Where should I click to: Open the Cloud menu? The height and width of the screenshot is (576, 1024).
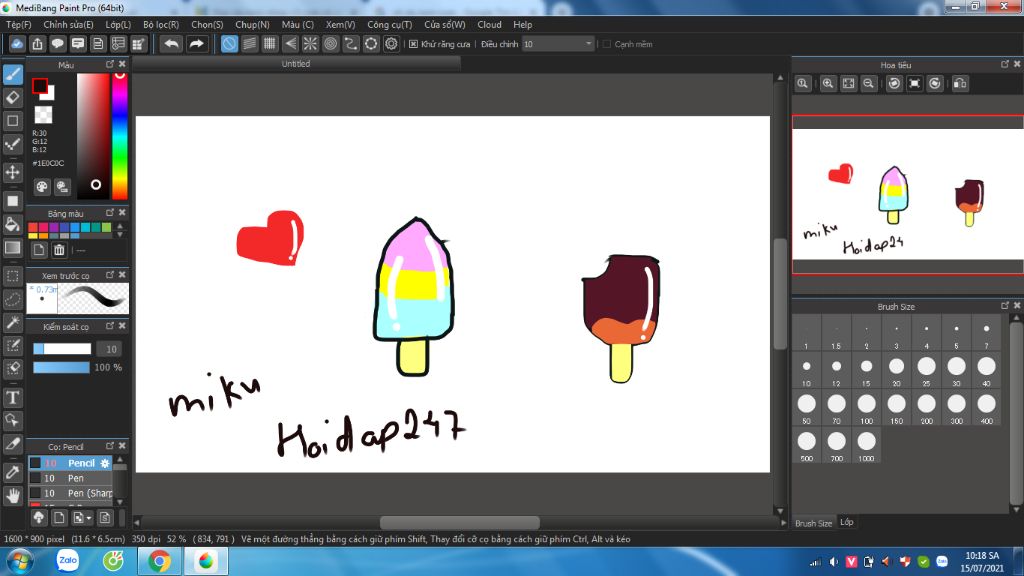tap(489, 24)
